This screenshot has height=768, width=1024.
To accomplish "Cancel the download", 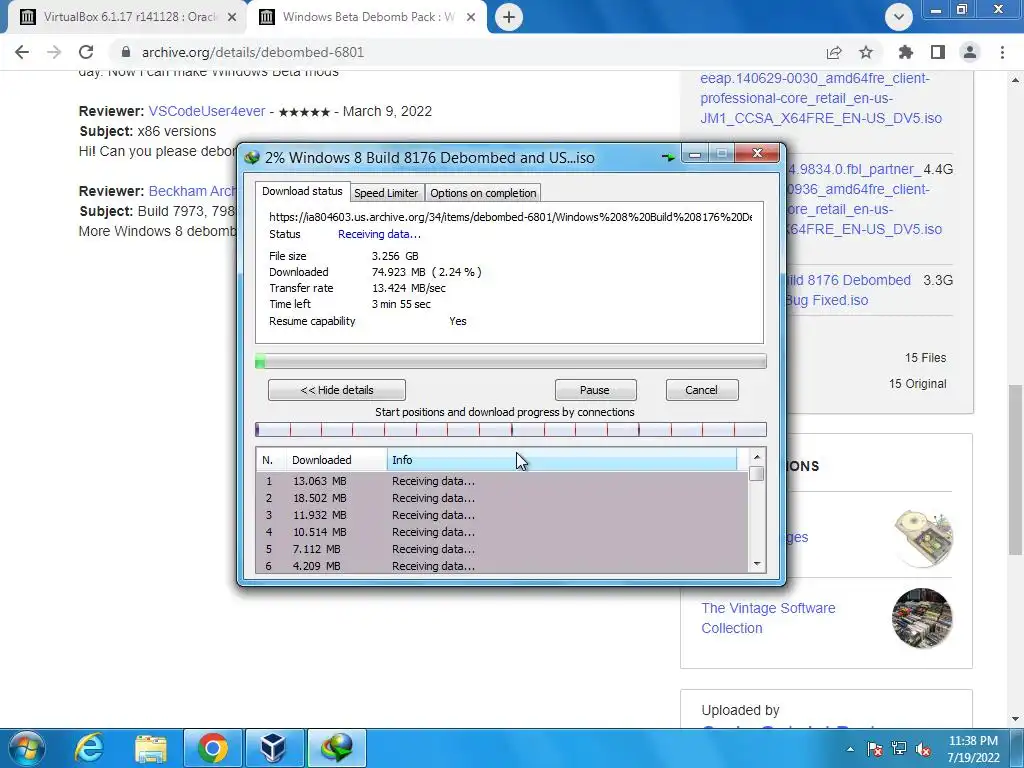I will coord(702,390).
